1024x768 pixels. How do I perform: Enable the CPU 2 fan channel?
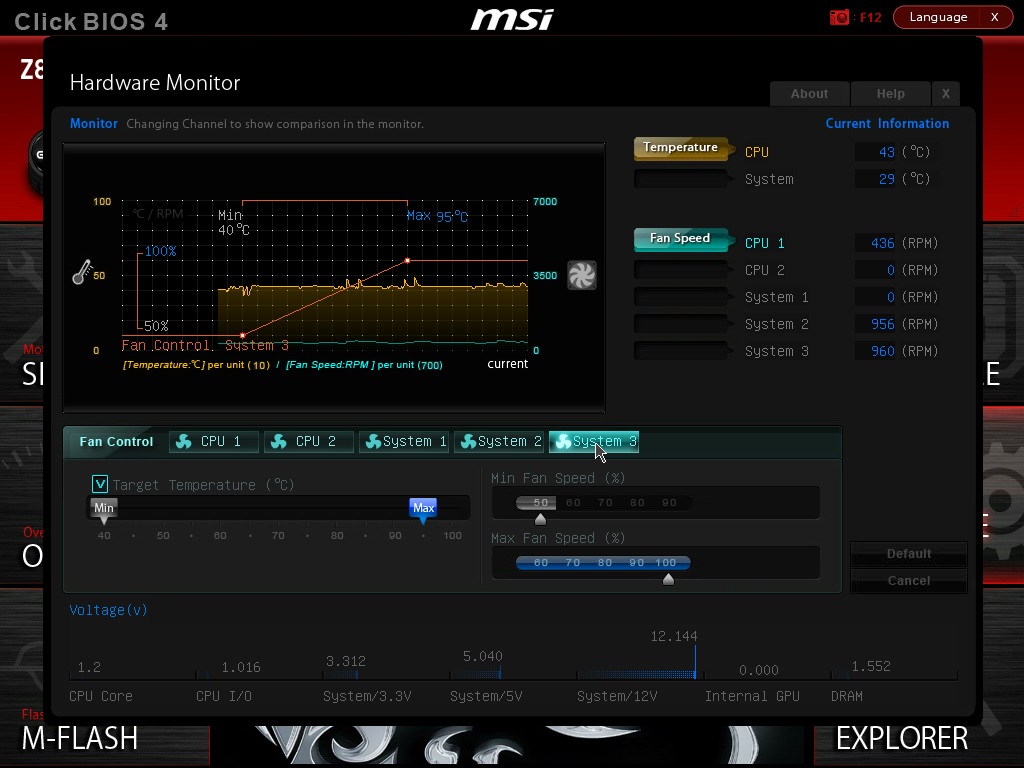click(x=681, y=270)
